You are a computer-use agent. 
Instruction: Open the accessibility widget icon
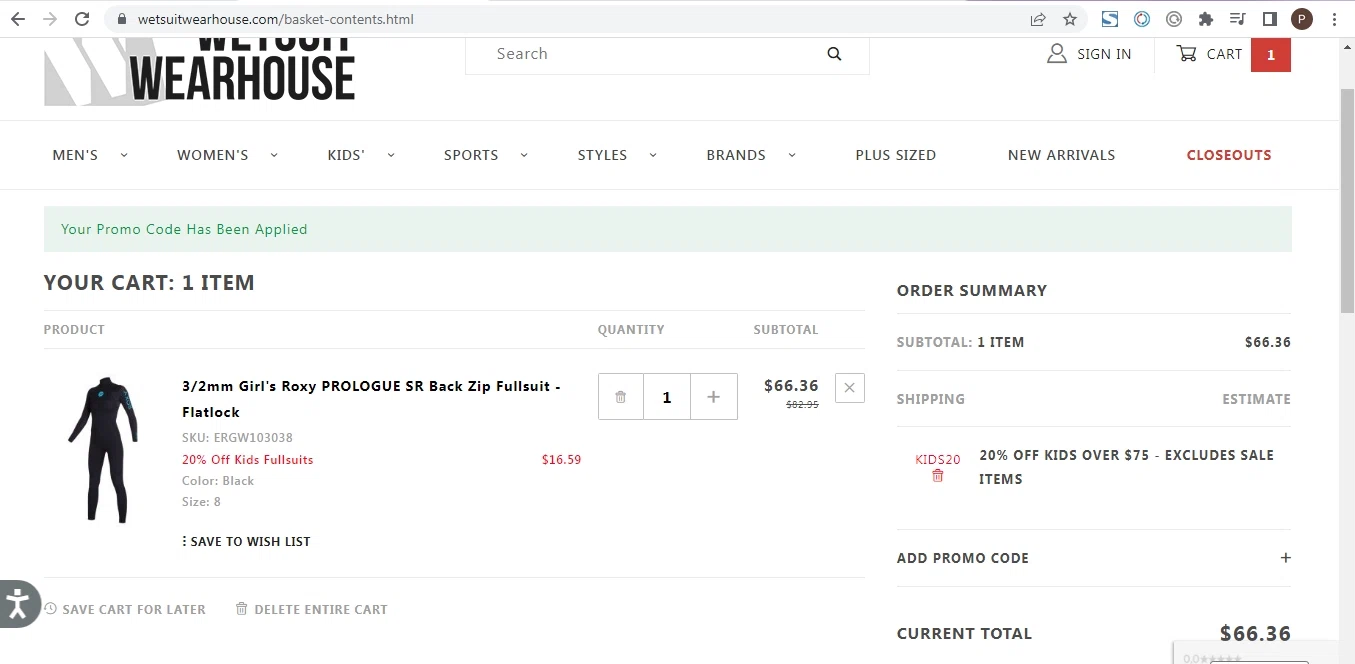(17, 604)
